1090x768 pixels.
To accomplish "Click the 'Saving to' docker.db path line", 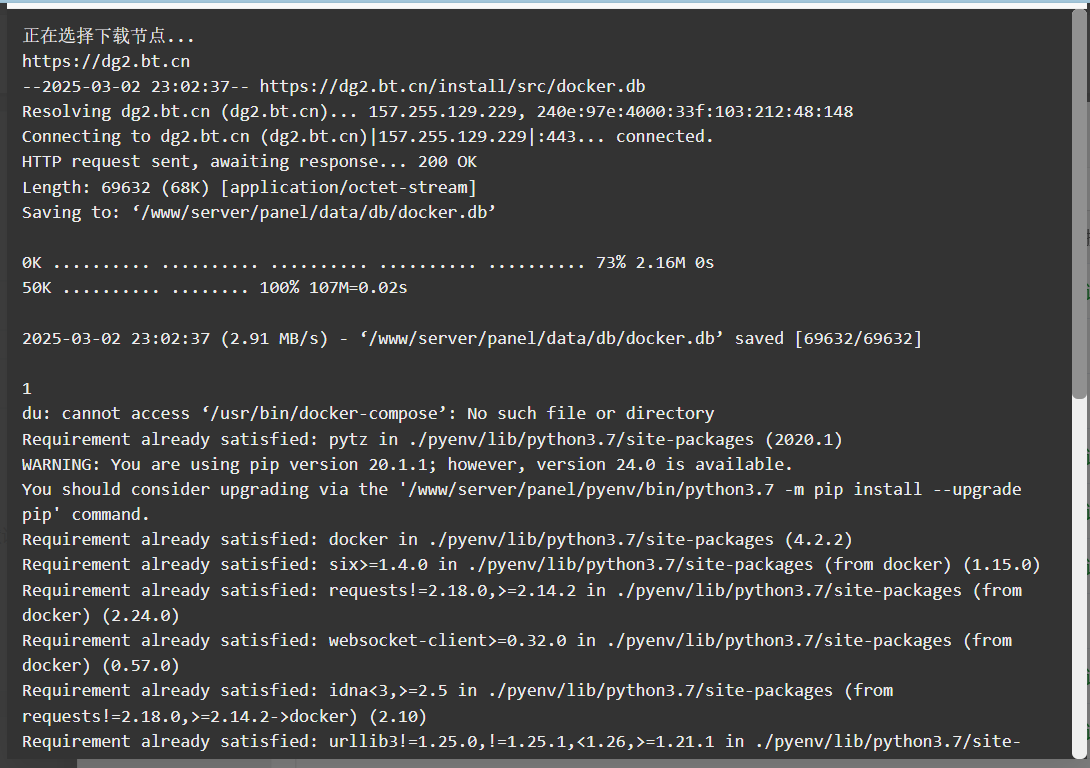I will [259, 212].
